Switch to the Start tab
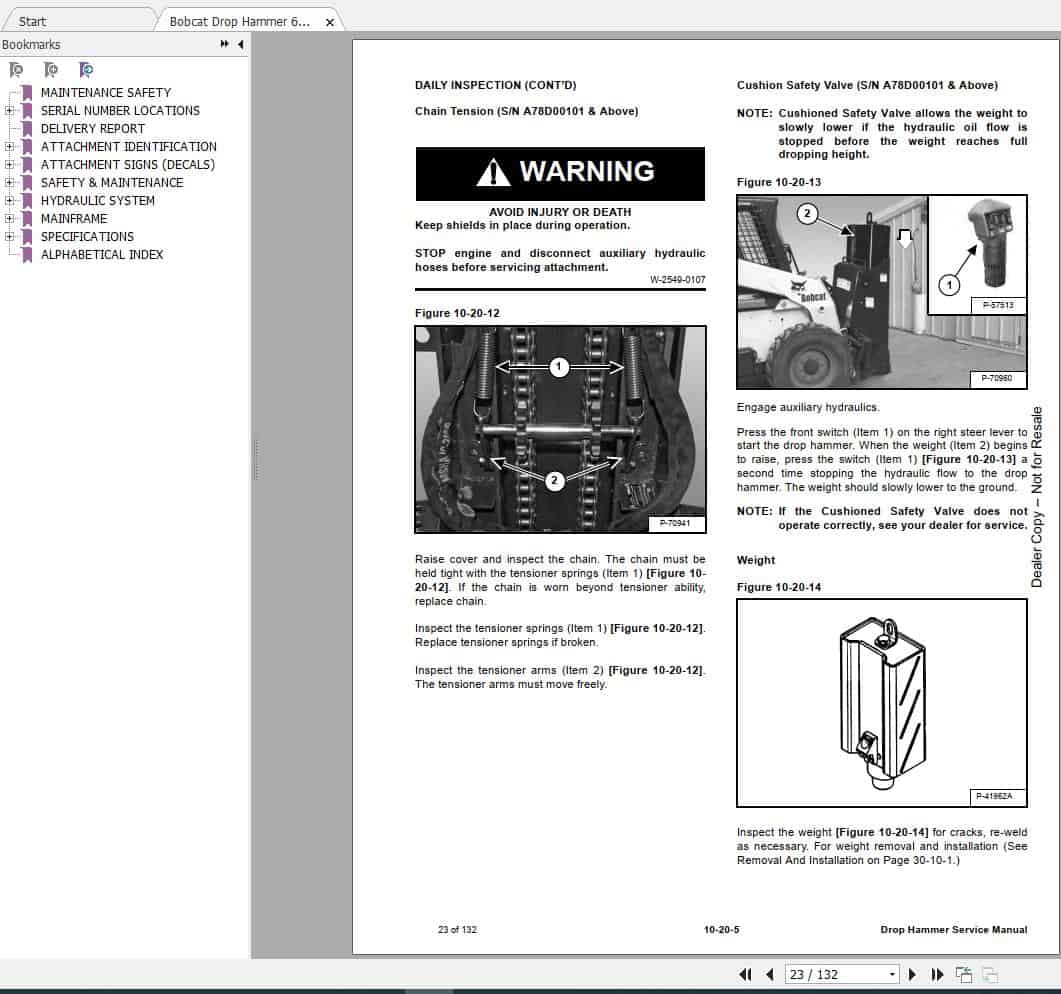The width and height of the screenshot is (1061, 994). tap(32, 21)
